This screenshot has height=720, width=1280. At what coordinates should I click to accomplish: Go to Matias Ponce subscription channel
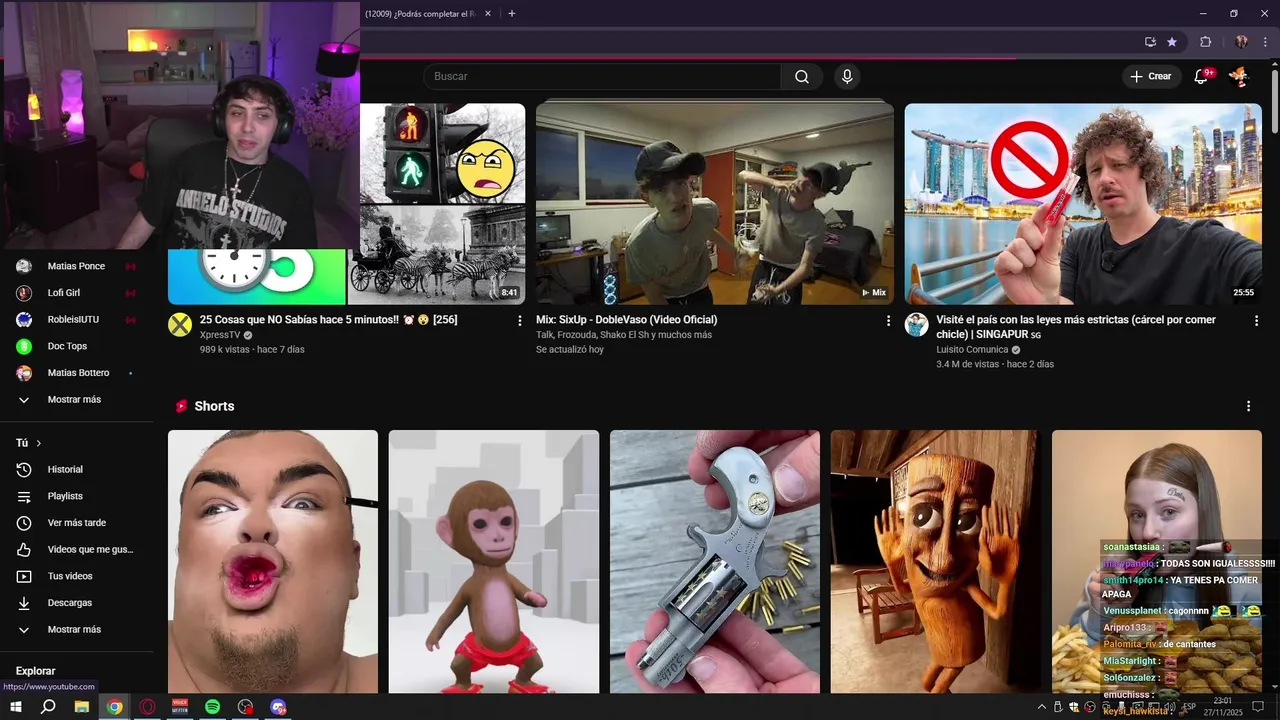click(77, 267)
